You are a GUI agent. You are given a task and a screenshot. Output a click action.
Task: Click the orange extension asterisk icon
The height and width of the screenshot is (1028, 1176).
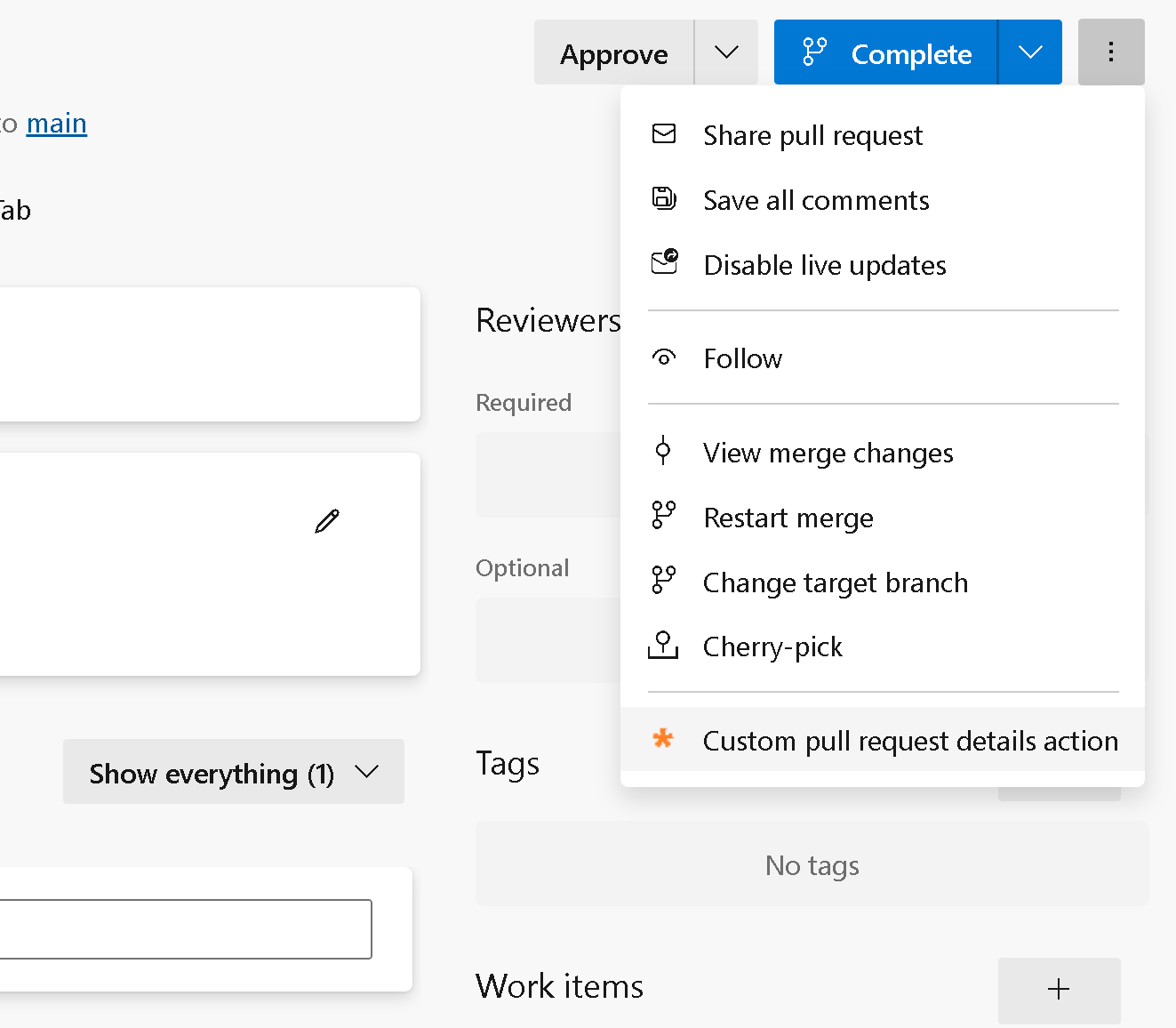[663, 739]
